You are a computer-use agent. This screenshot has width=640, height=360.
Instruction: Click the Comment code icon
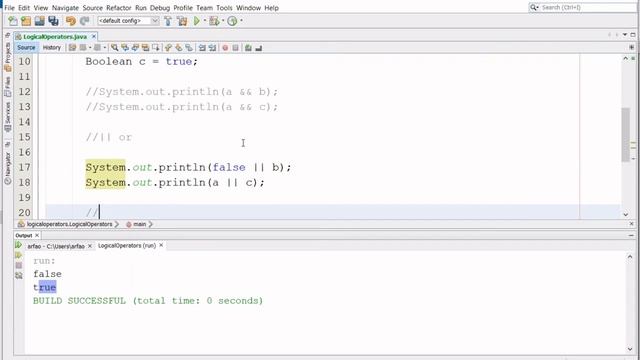[248, 48]
